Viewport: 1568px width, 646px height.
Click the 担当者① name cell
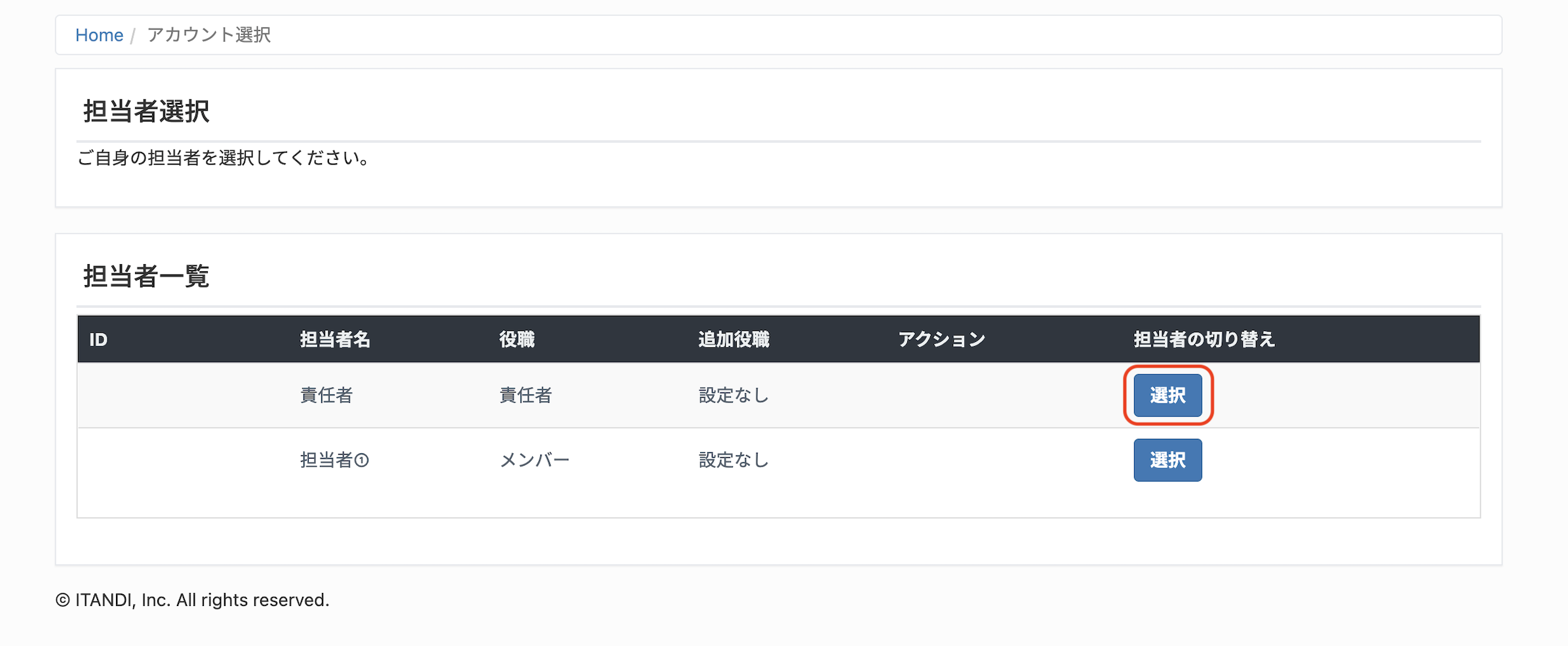(x=334, y=460)
